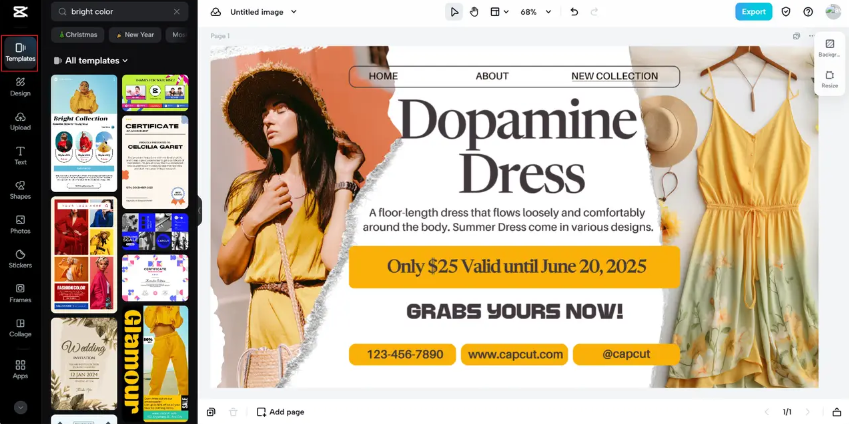The width and height of the screenshot is (849, 424).
Task: Open the Stickers panel
Action: [x=20, y=259]
